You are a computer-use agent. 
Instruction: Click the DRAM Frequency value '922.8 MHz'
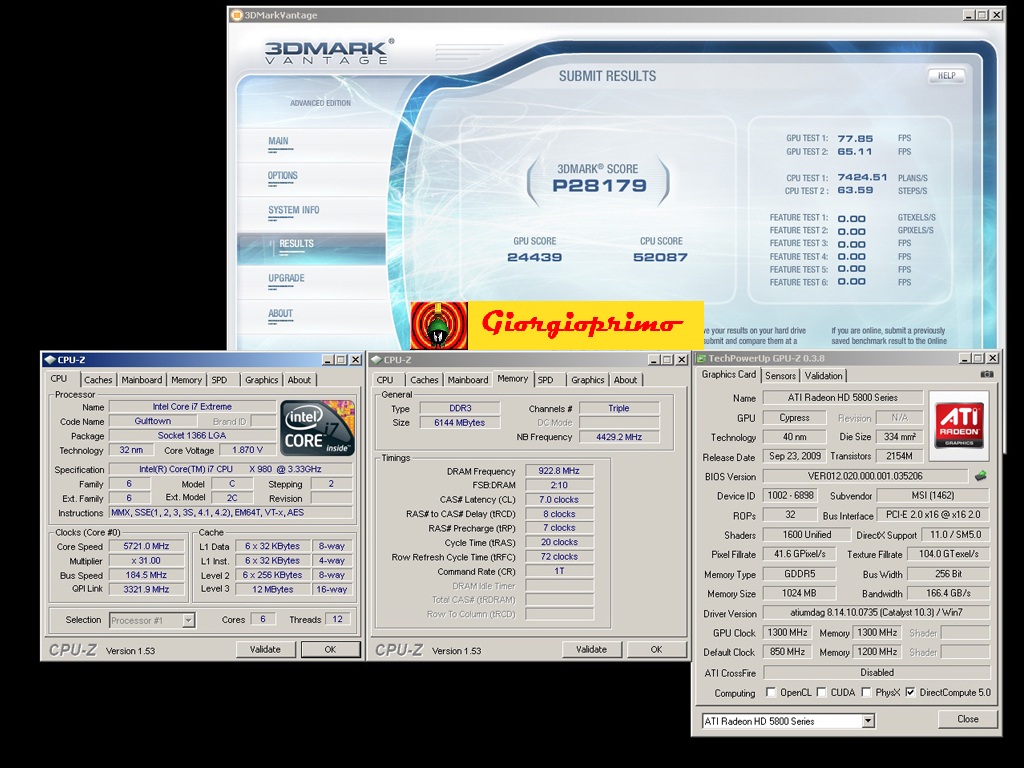(x=559, y=471)
